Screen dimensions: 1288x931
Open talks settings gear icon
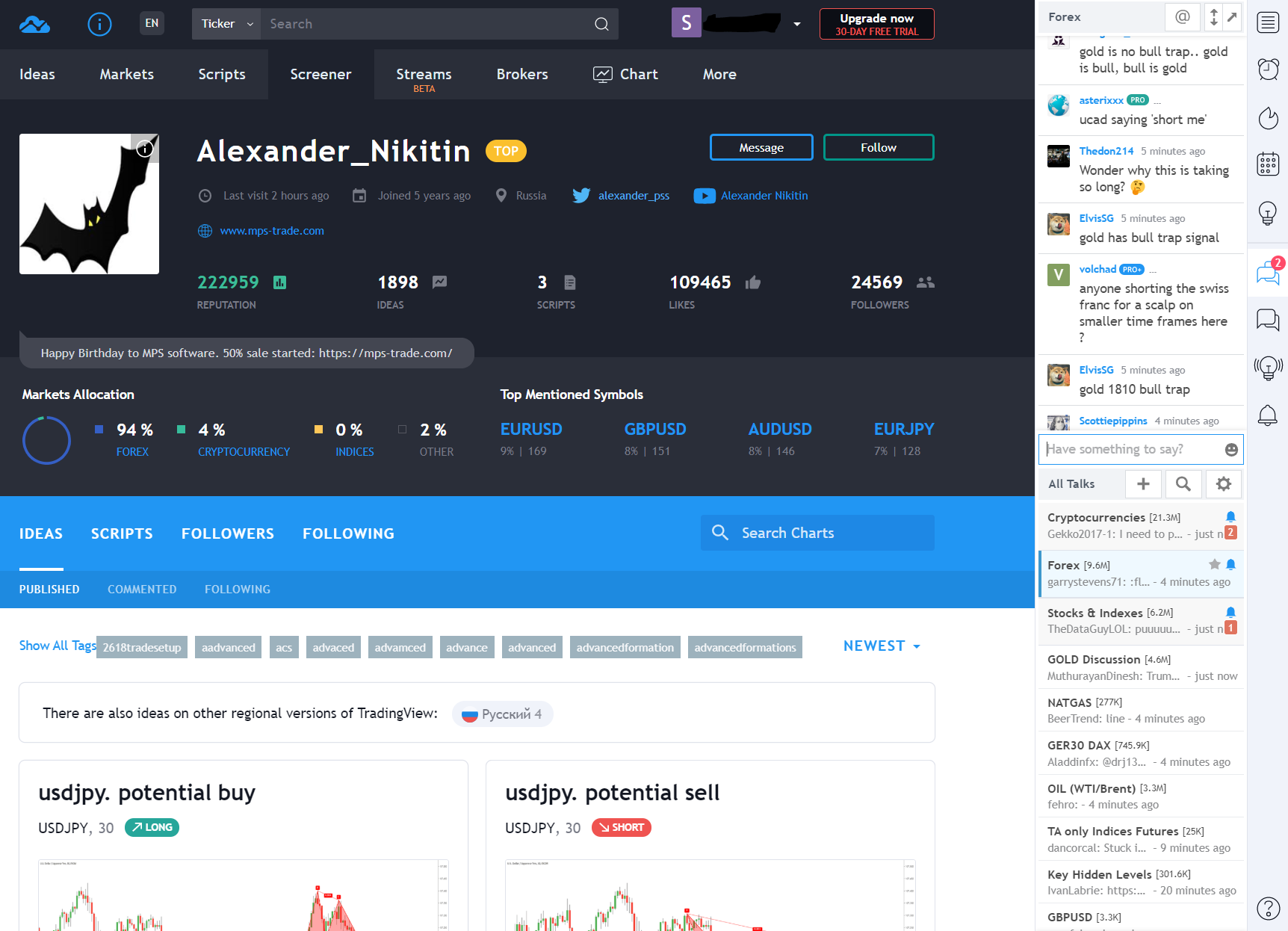coord(1224,484)
